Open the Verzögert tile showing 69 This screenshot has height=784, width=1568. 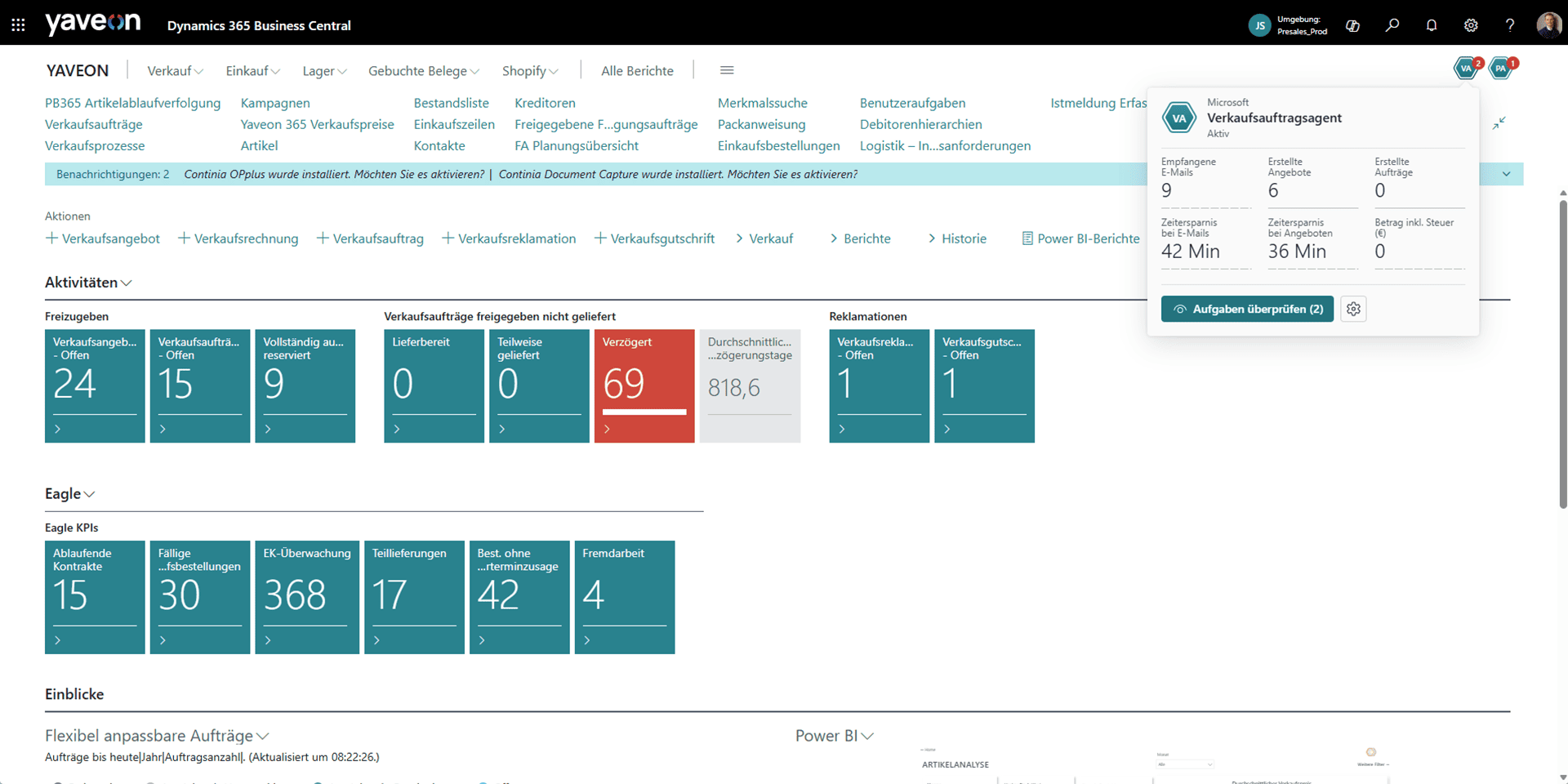[644, 385]
